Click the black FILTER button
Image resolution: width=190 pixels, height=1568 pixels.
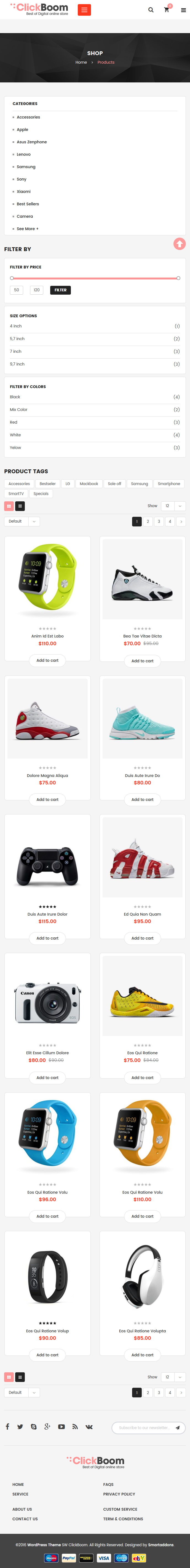point(60,290)
